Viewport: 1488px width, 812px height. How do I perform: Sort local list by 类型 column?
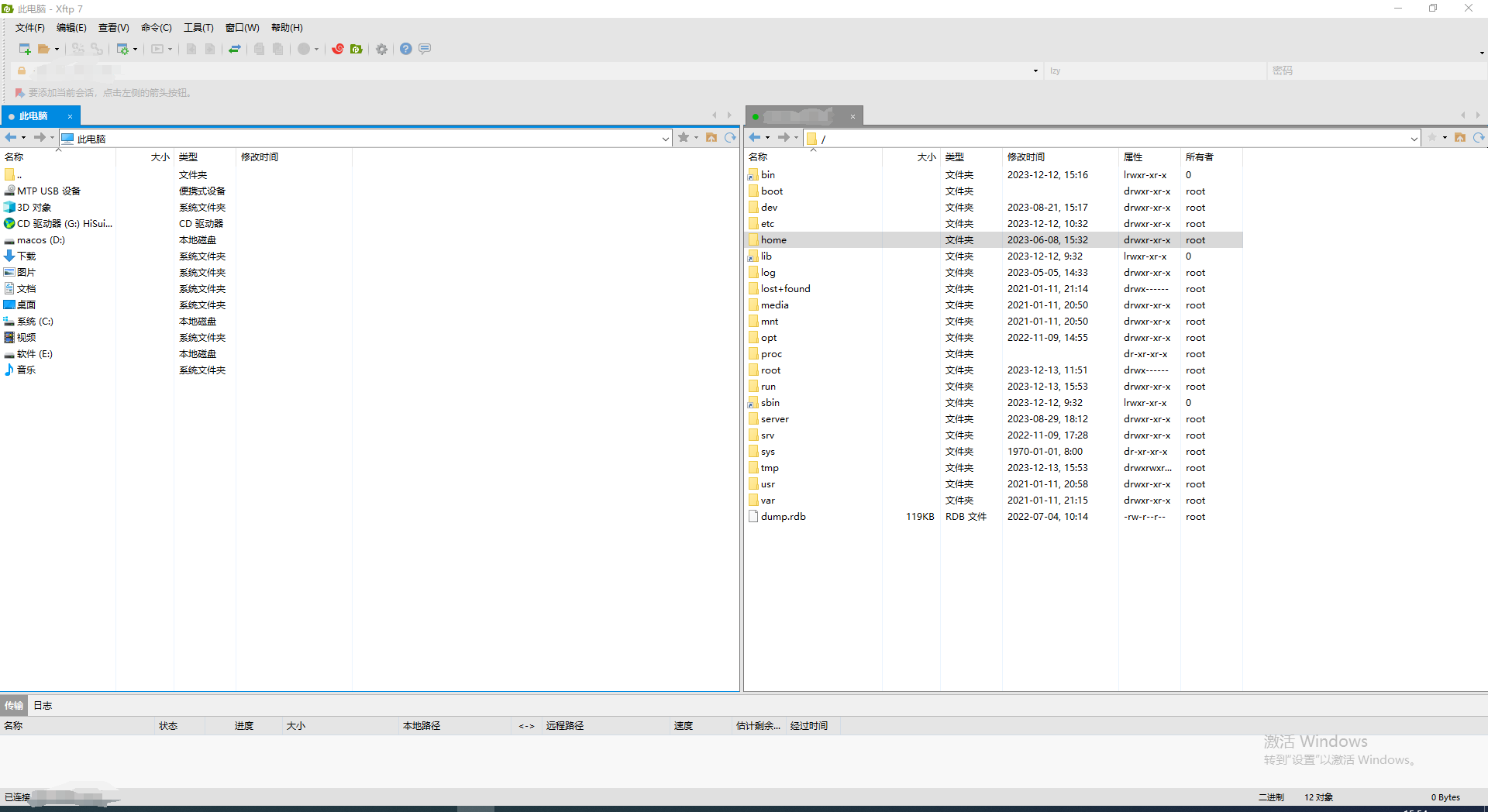tap(205, 157)
